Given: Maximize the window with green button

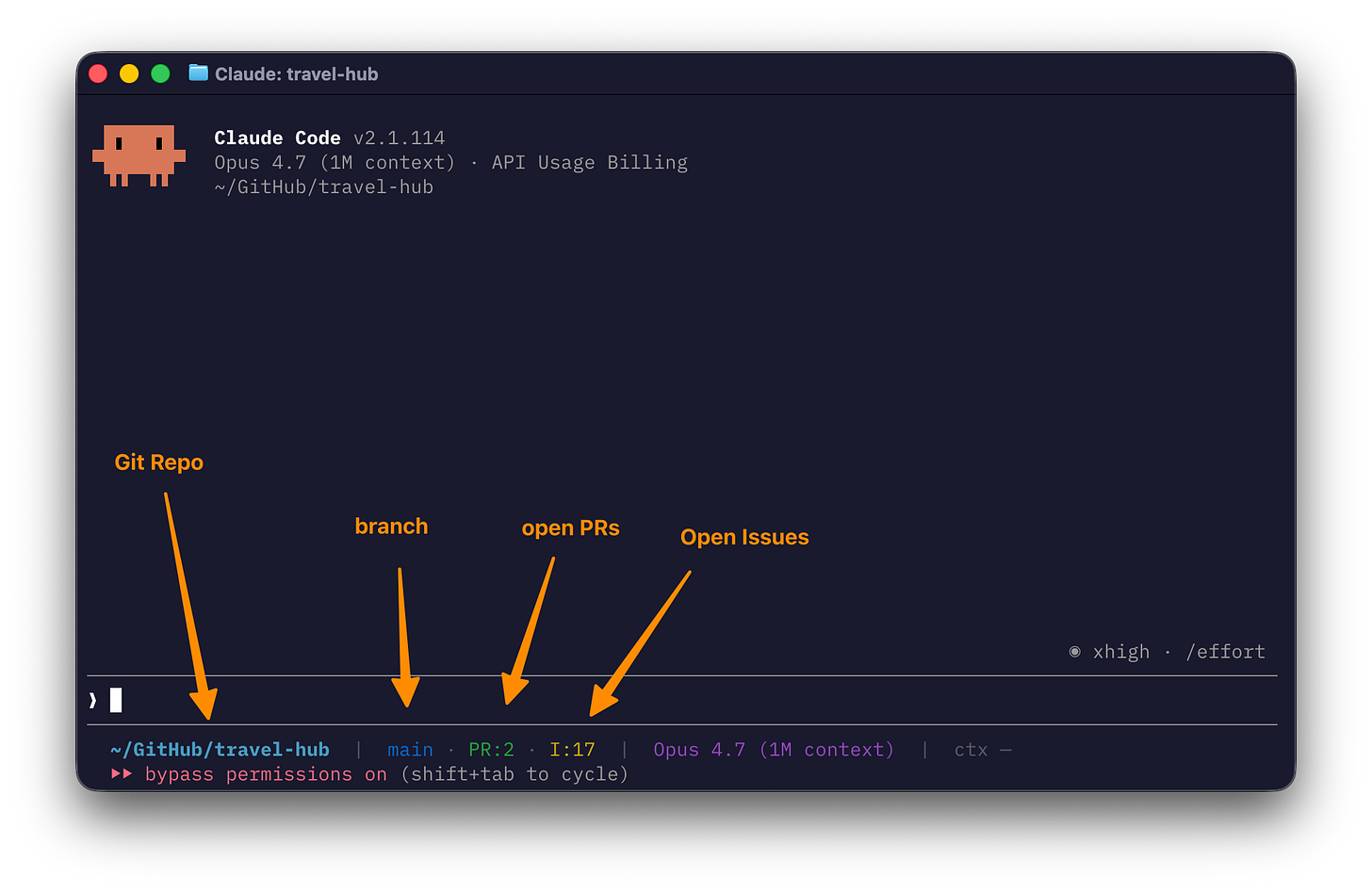Looking at the screenshot, I should [160, 73].
